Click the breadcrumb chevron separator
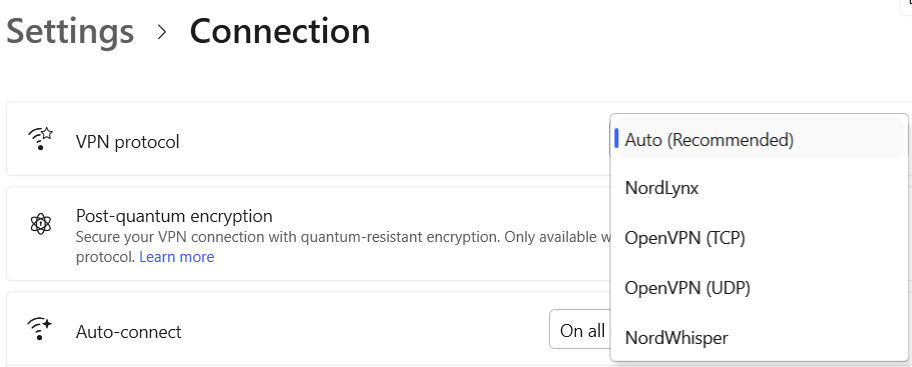Screen dimensions: 912x367 [162, 33]
